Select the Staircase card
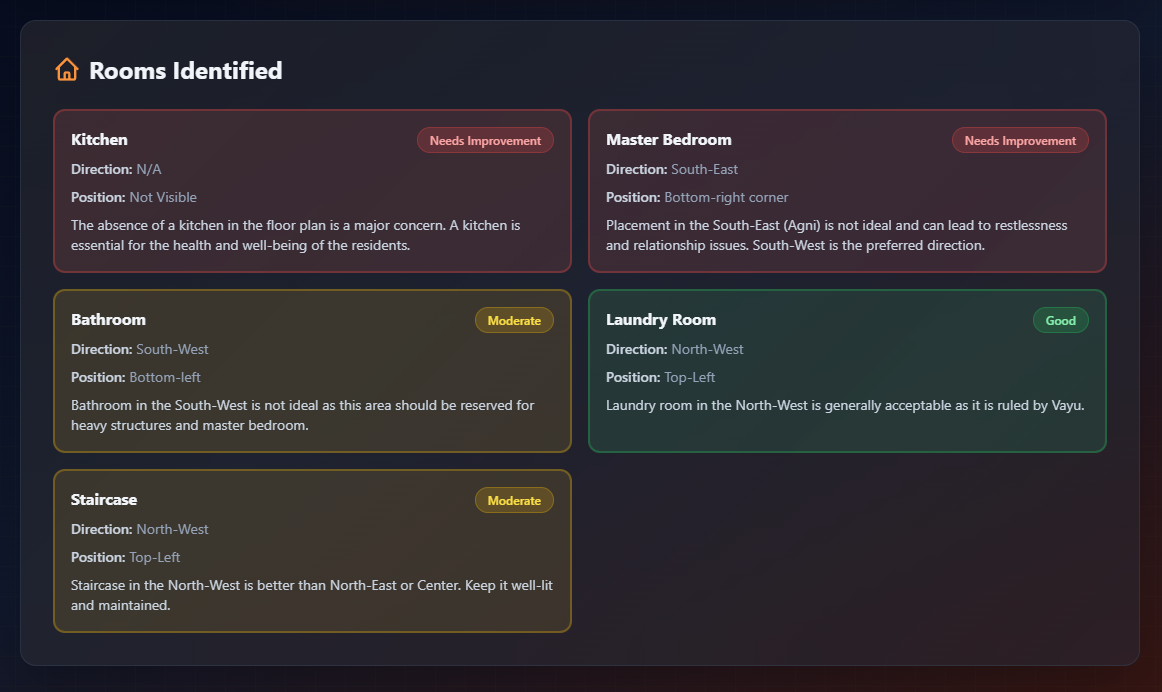 tap(312, 551)
